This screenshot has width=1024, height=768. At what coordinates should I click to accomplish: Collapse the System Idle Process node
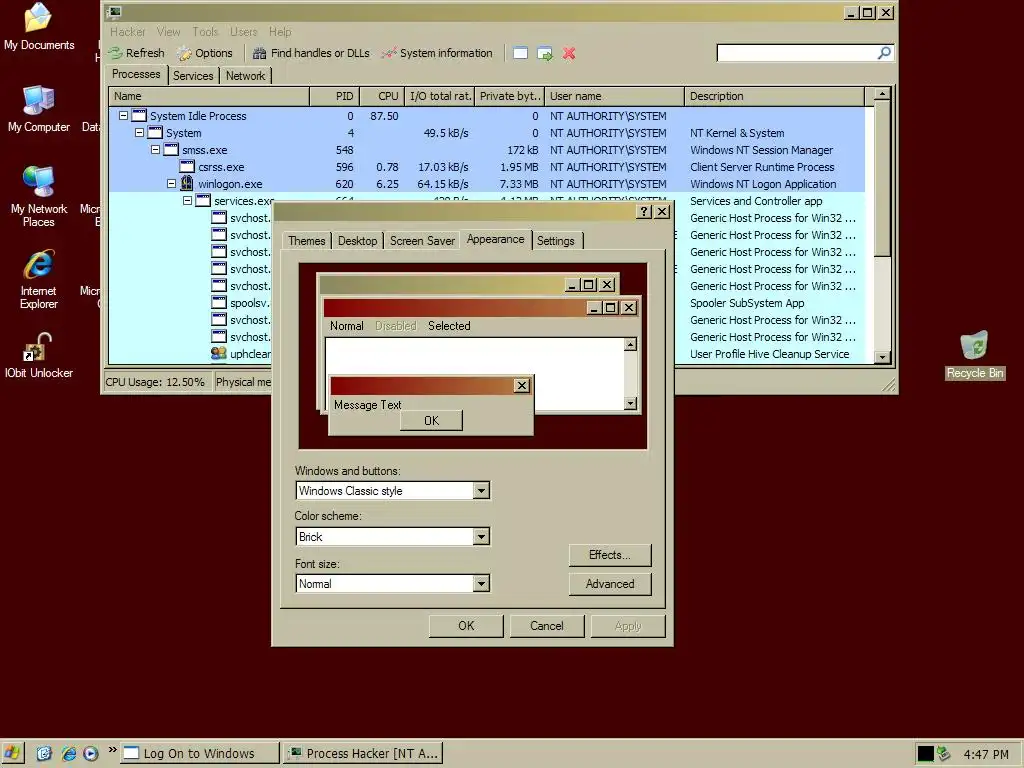[123, 116]
